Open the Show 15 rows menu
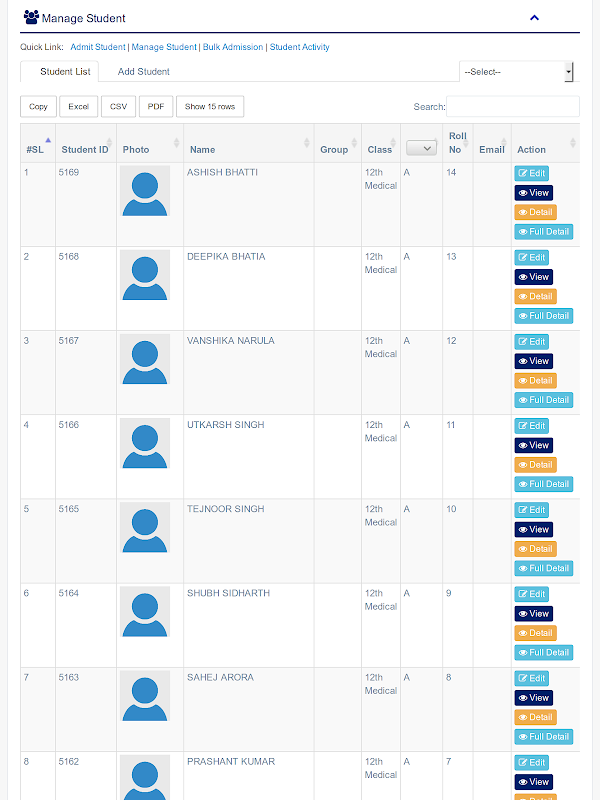600x800 pixels. (210, 106)
